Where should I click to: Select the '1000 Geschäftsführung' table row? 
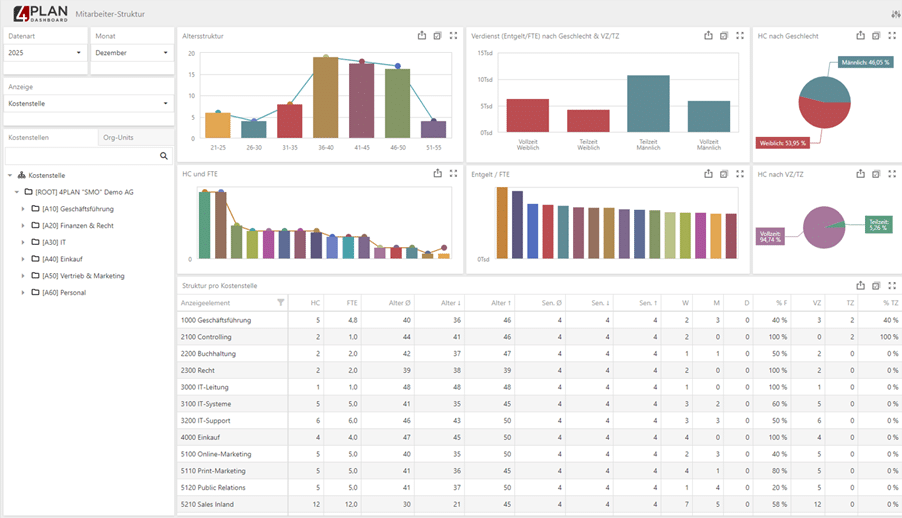(539, 320)
